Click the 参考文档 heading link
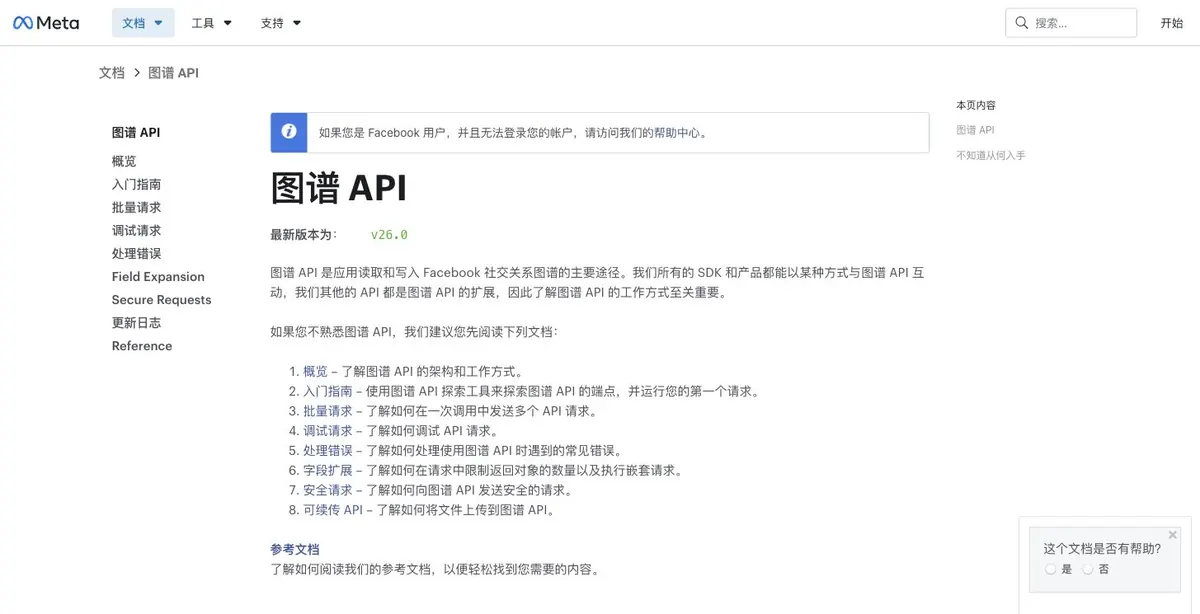The width and height of the screenshot is (1200, 614). click(295, 549)
